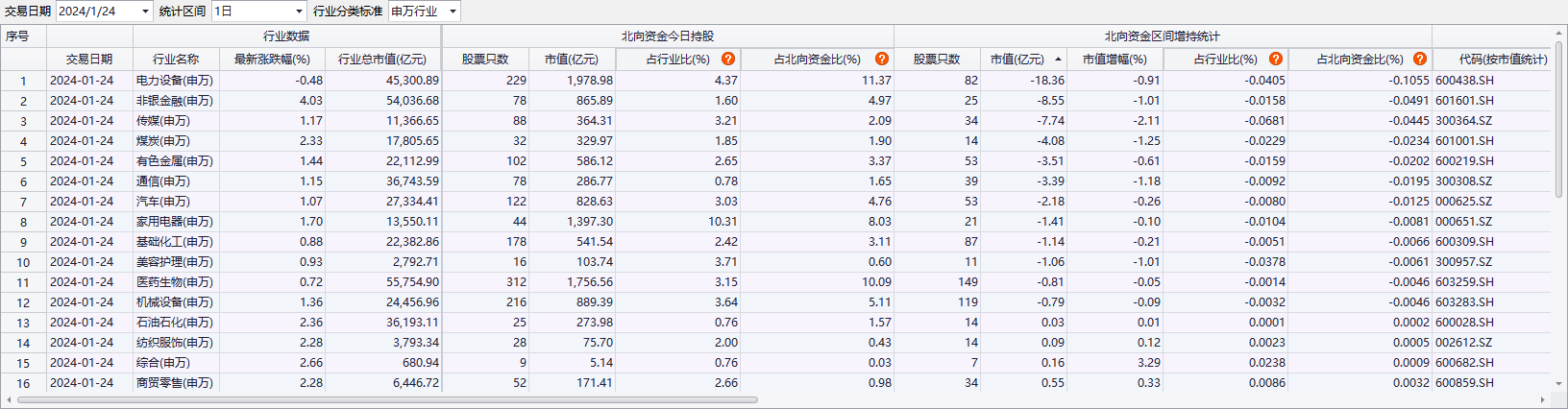Open the 交易日期 date dropdown
1568x409 pixels.
click(145, 12)
